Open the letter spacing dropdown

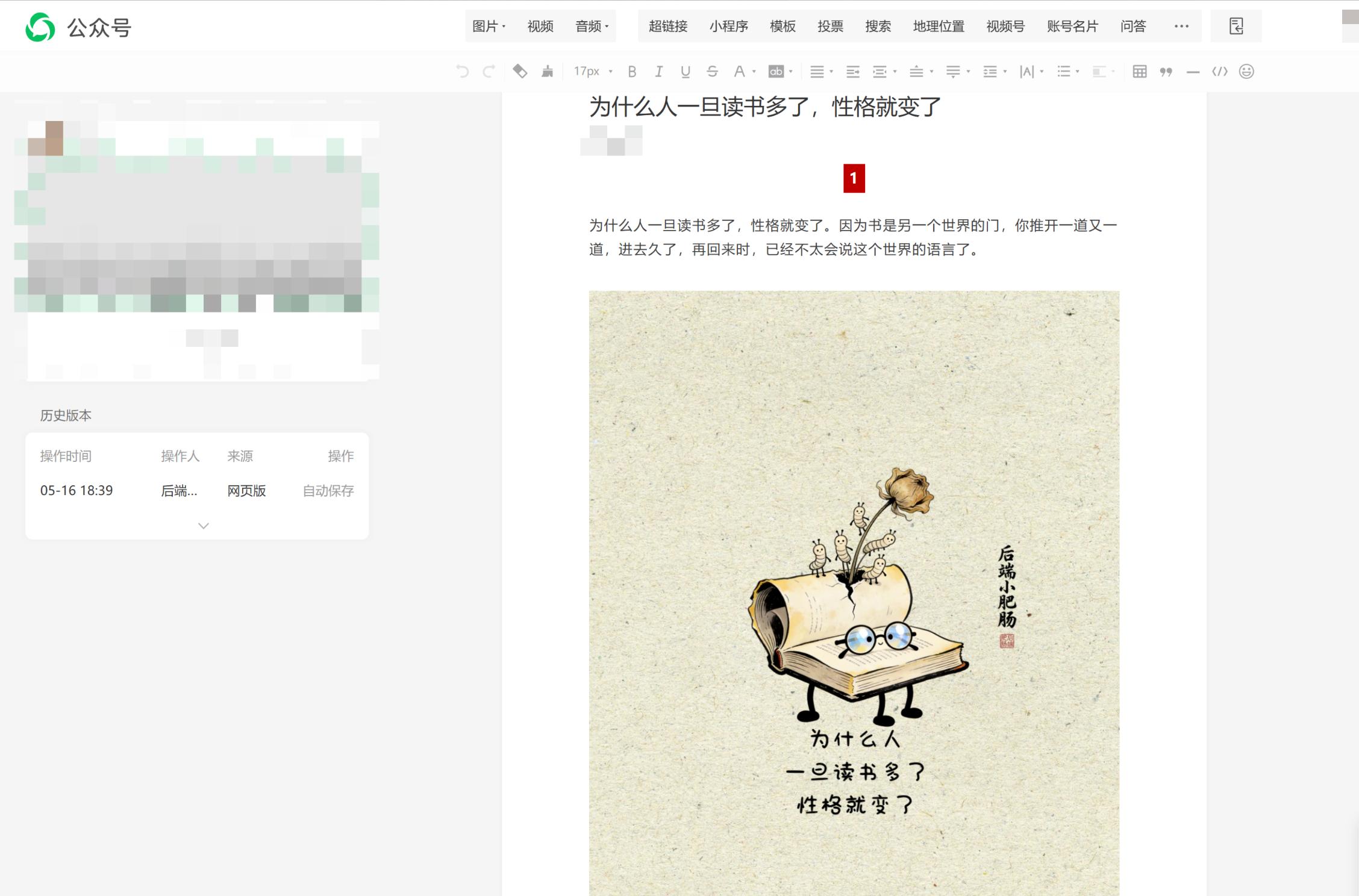pyautogui.click(x=1031, y=72)
